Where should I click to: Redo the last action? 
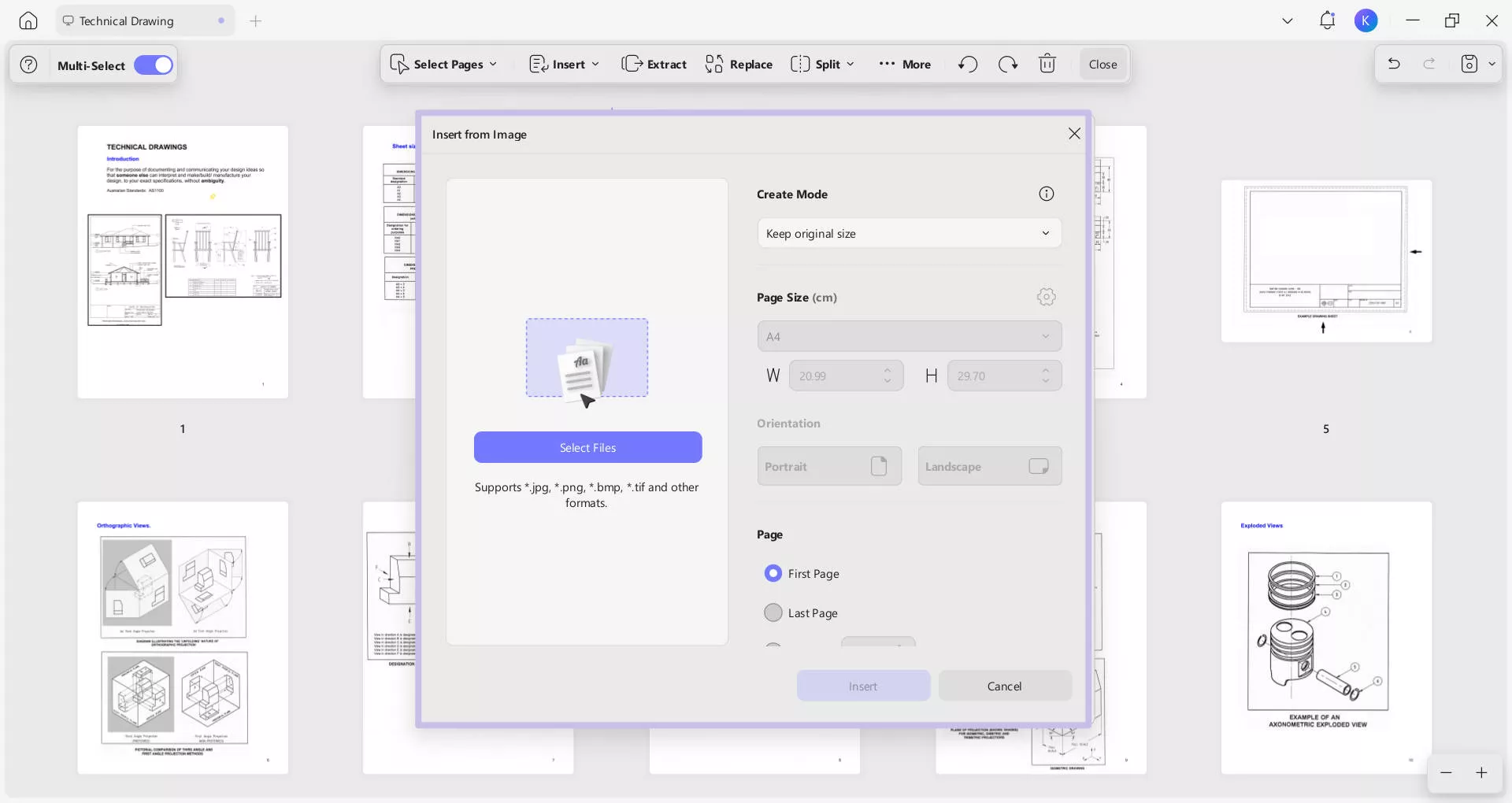click(x=1429, y=64)
